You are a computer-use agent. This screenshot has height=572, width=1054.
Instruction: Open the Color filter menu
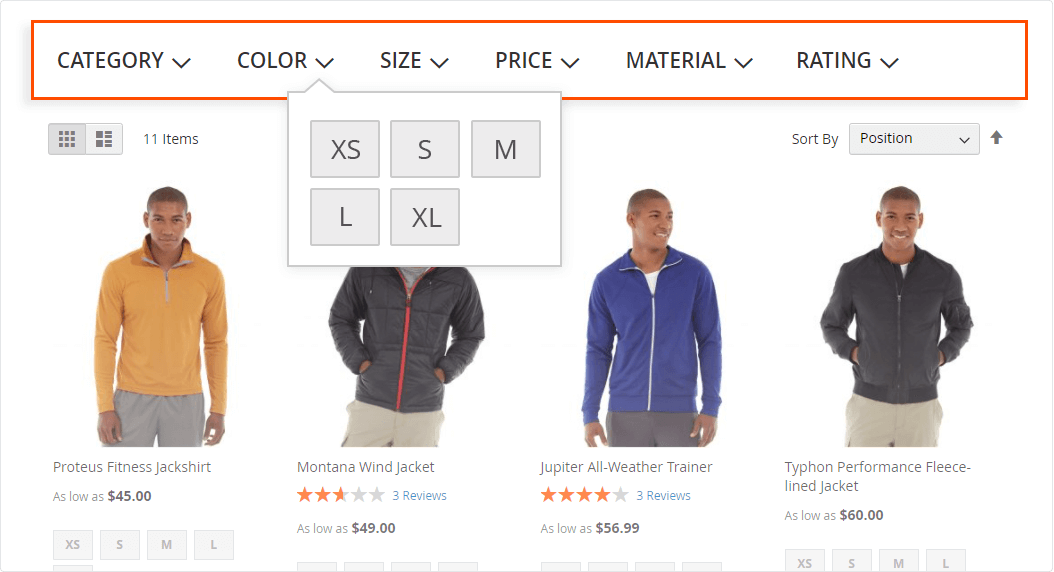point(284,61)
